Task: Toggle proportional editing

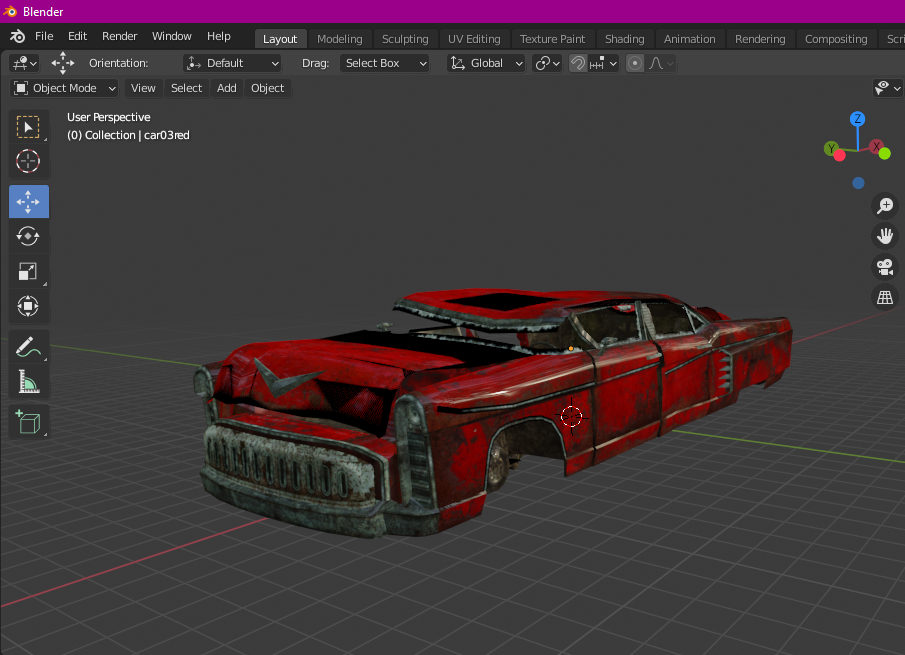Action: coord(634,63)
